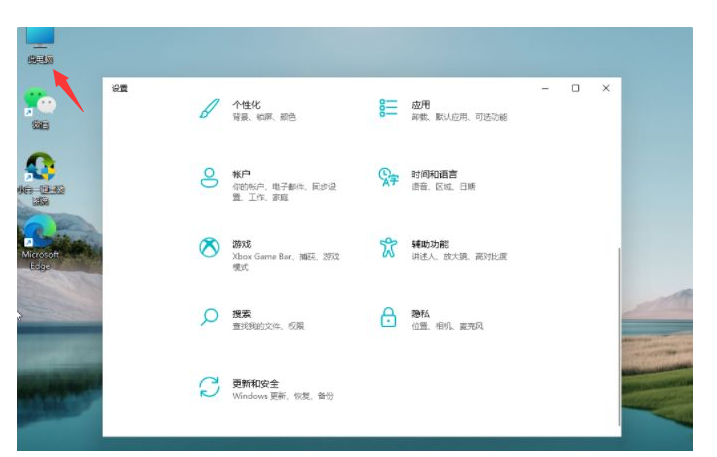Image resolution: width=717 pixels, height=457 pixels.
Task: Open the 时间和语言 text heading
Action: click(435, 174)
